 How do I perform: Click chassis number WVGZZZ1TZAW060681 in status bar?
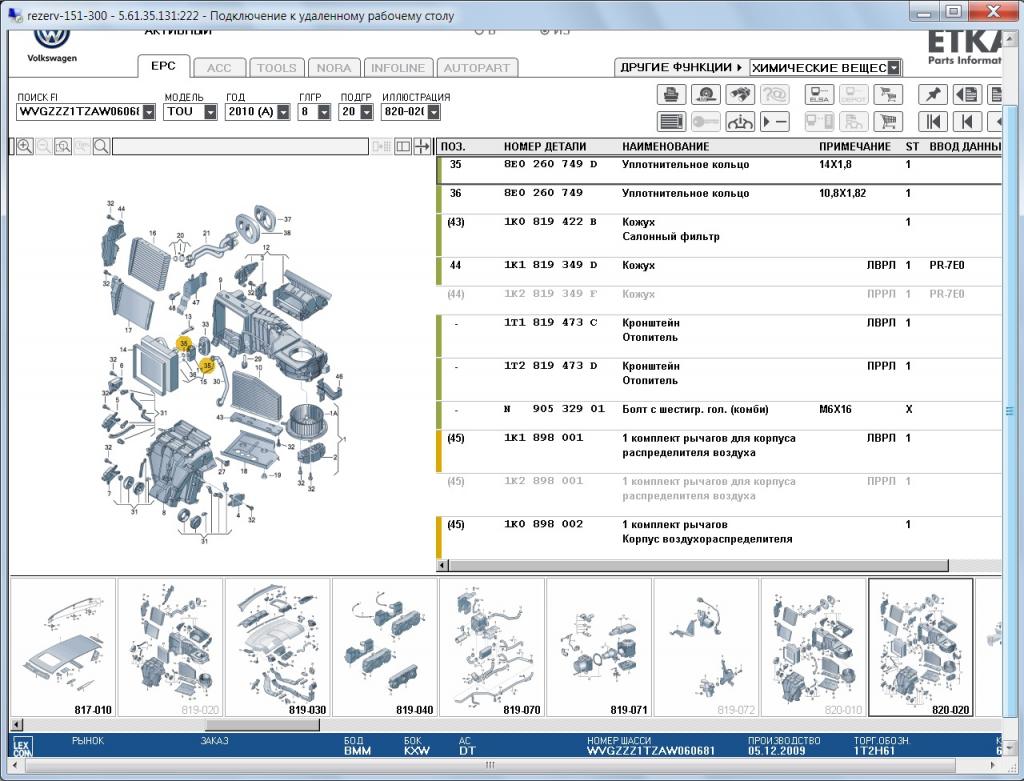[x=650, y=751]
